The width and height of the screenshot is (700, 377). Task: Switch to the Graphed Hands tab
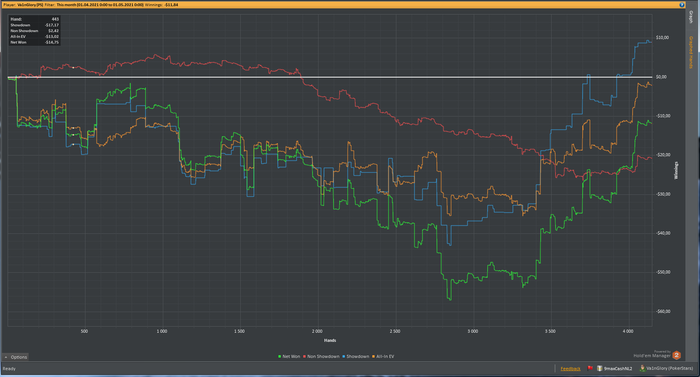click(x=691, y=52)
